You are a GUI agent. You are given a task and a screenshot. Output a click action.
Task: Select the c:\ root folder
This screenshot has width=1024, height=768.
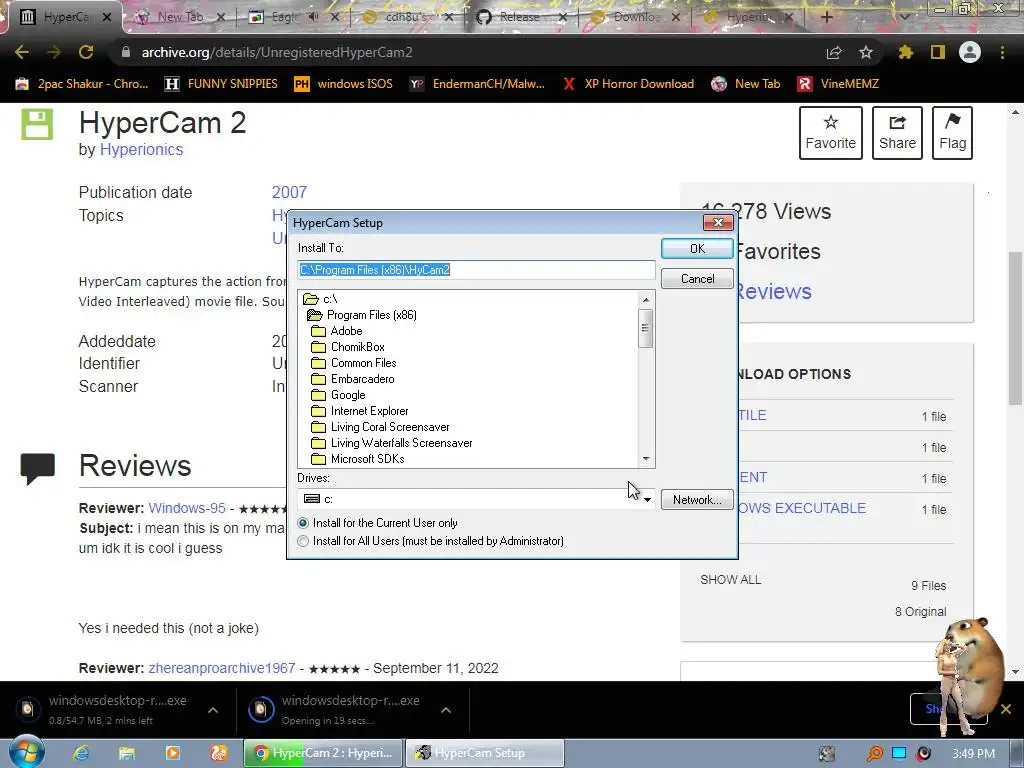pos(321,299)
